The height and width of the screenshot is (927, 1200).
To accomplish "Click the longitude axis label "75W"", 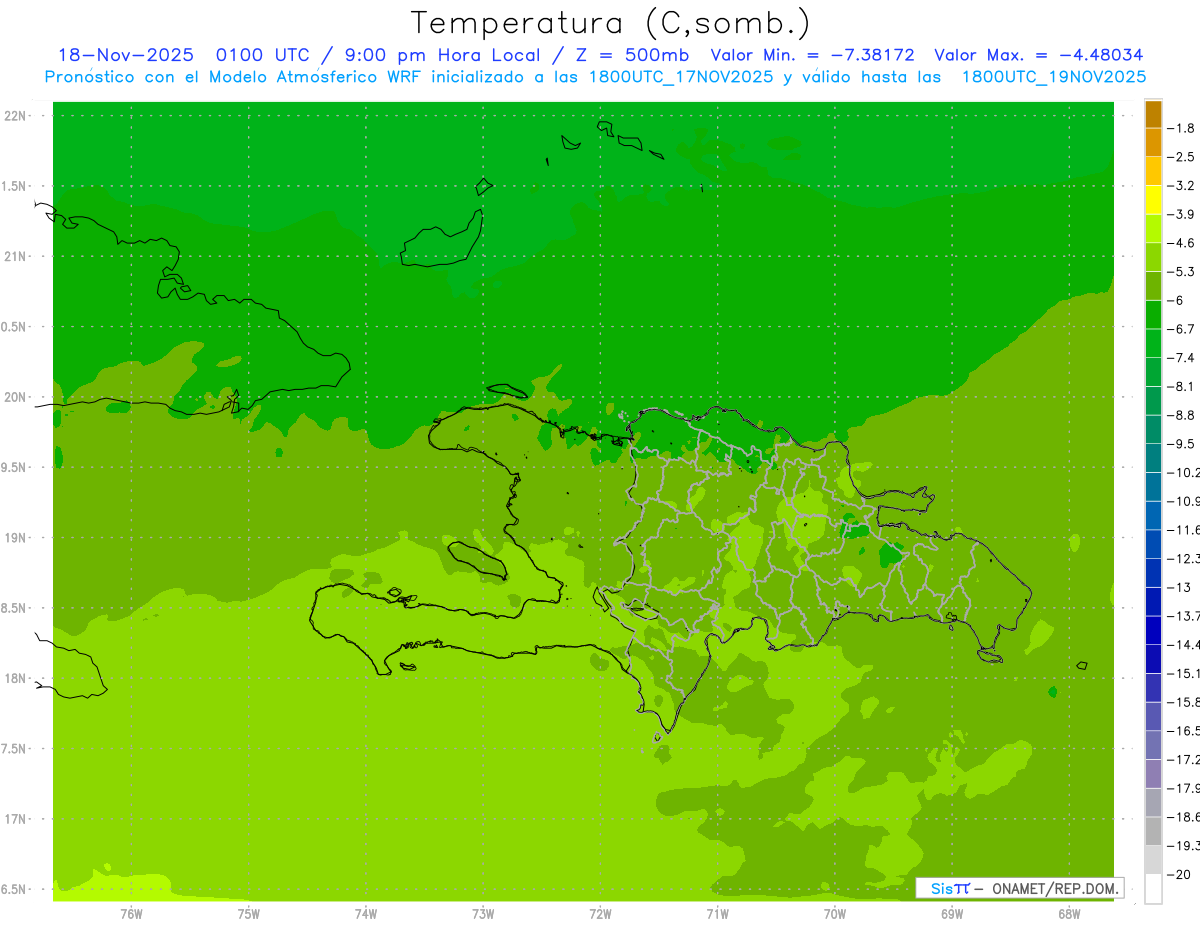I will point(249,913).
